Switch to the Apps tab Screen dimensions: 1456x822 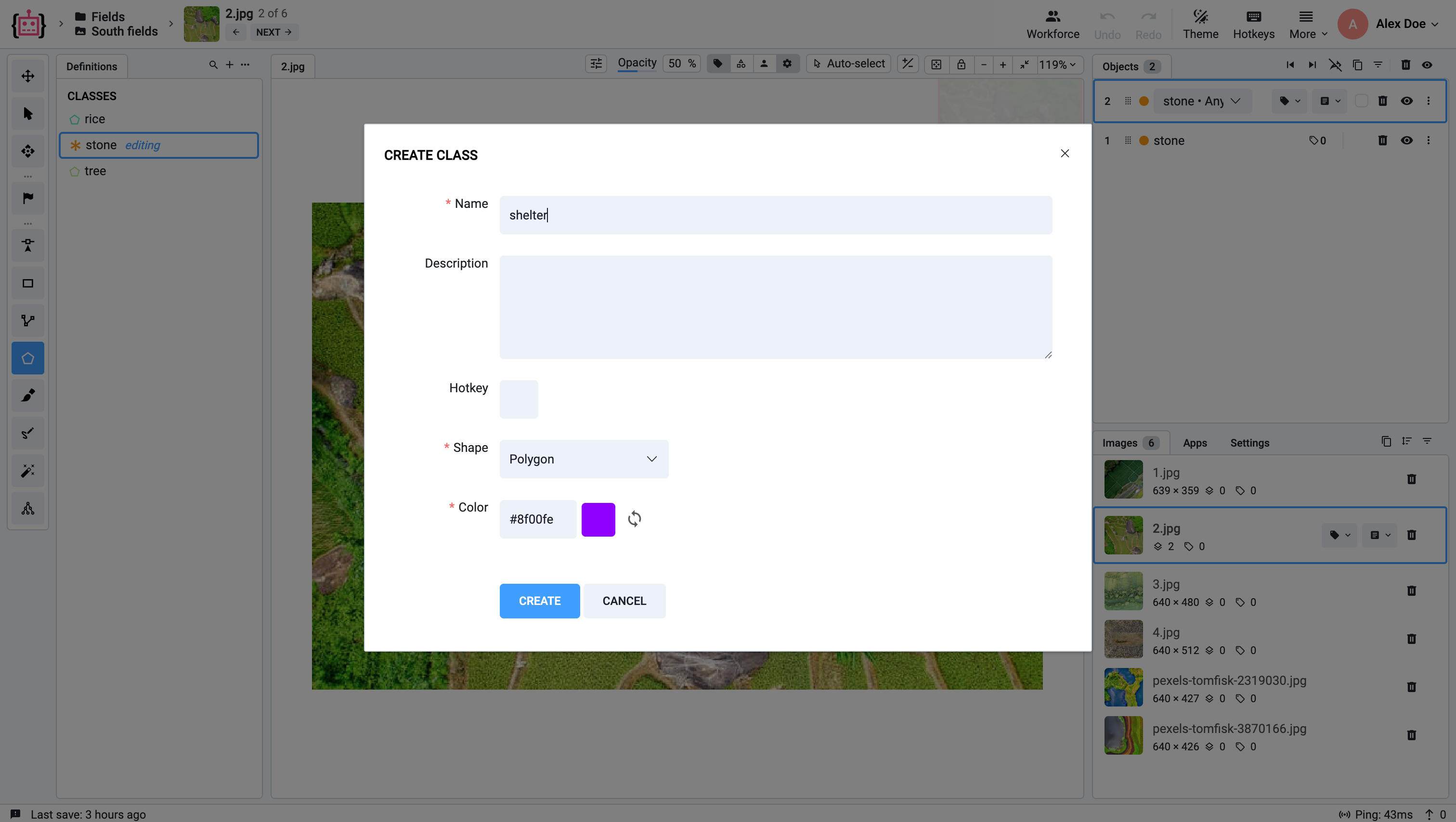[x=1194, y=443]
